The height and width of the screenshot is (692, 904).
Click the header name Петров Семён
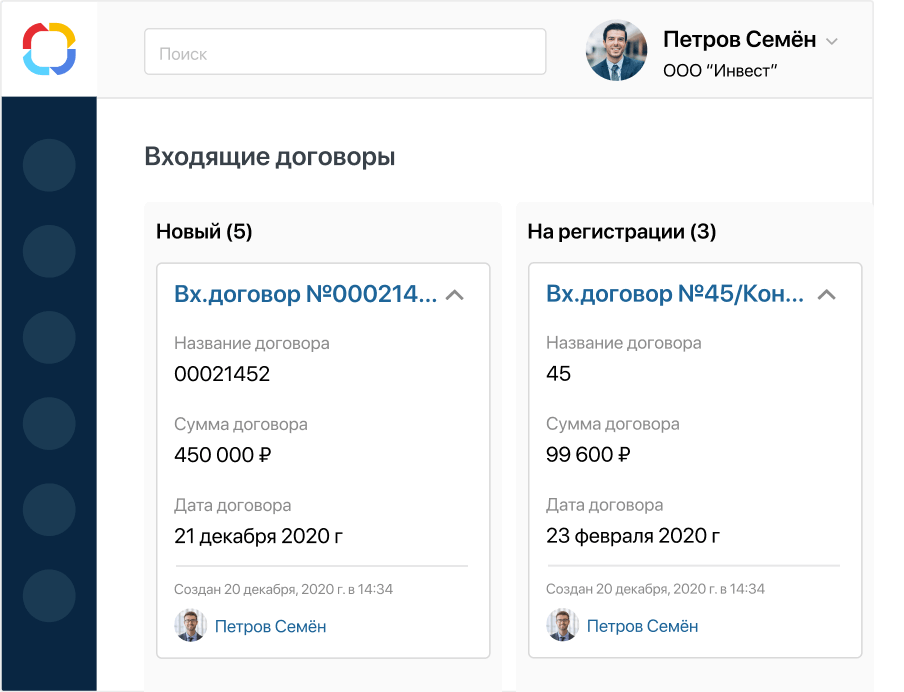coord(739,40)
